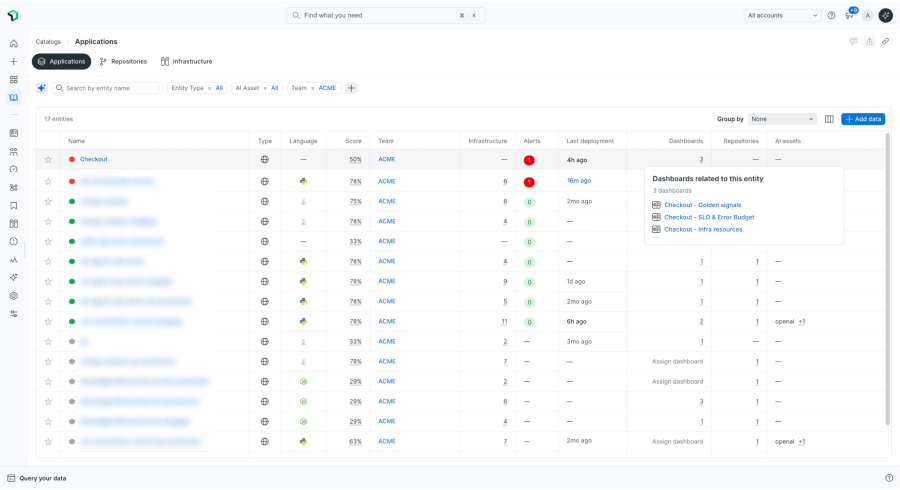Viewport: 900px width, 490px height.
Task: Click the Search by entity name field
Action: coord(106,88)
